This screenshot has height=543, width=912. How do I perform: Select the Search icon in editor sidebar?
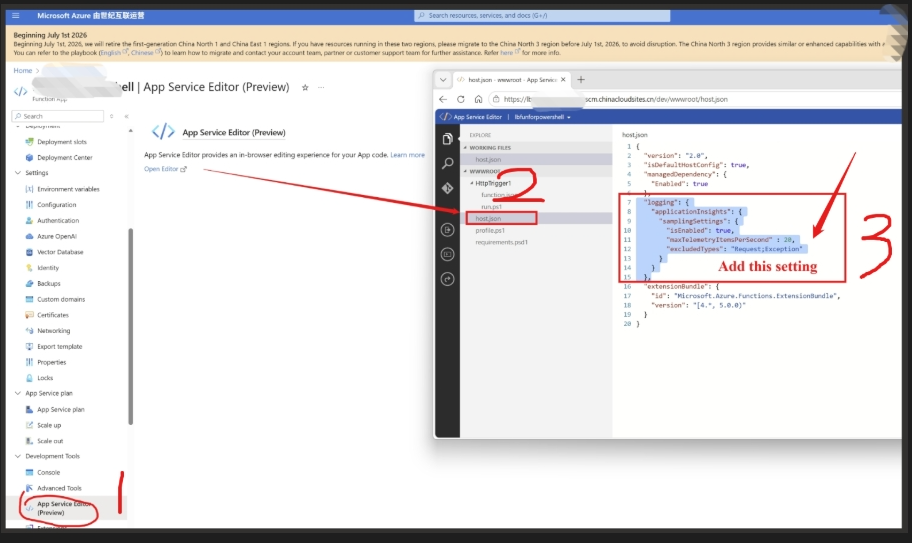pos(447,163)
